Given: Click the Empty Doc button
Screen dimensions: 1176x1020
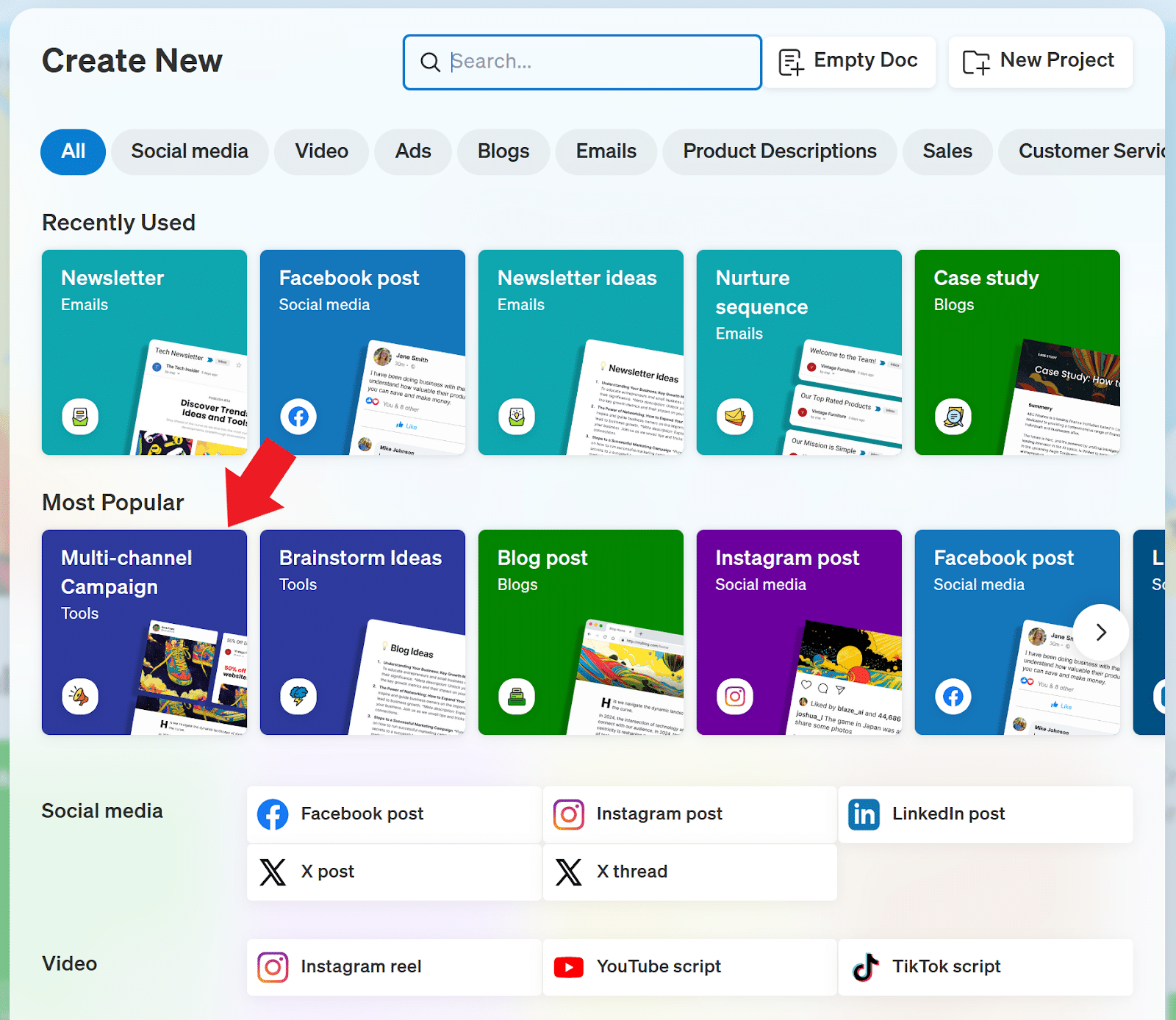Looking at the screenshot, I should [x=849, y=62].
